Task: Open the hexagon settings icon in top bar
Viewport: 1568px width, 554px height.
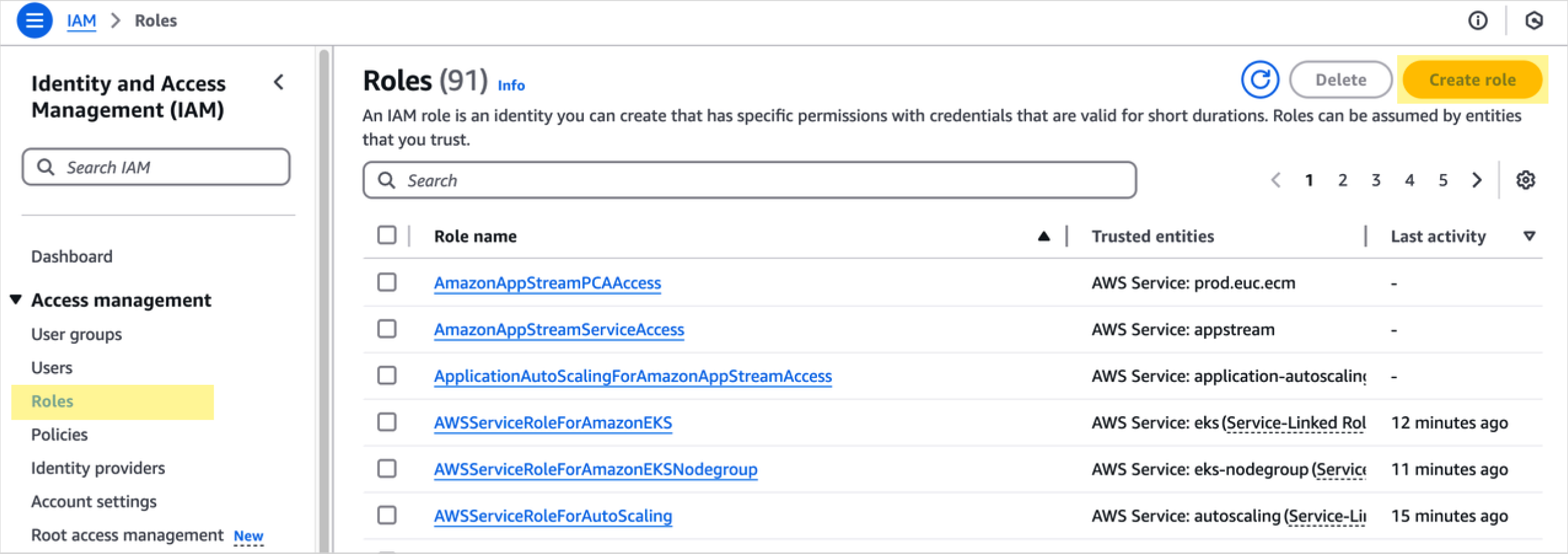Action: pyautogui.click(x=1534, y=21)
